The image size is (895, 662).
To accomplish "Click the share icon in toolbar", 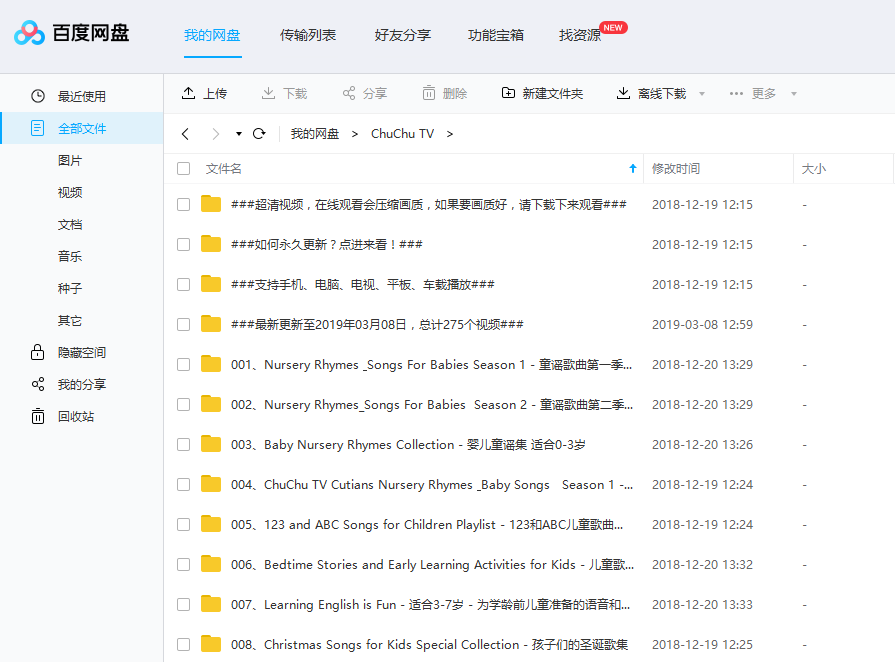I will pyautogui.click(x=349, y=93).
